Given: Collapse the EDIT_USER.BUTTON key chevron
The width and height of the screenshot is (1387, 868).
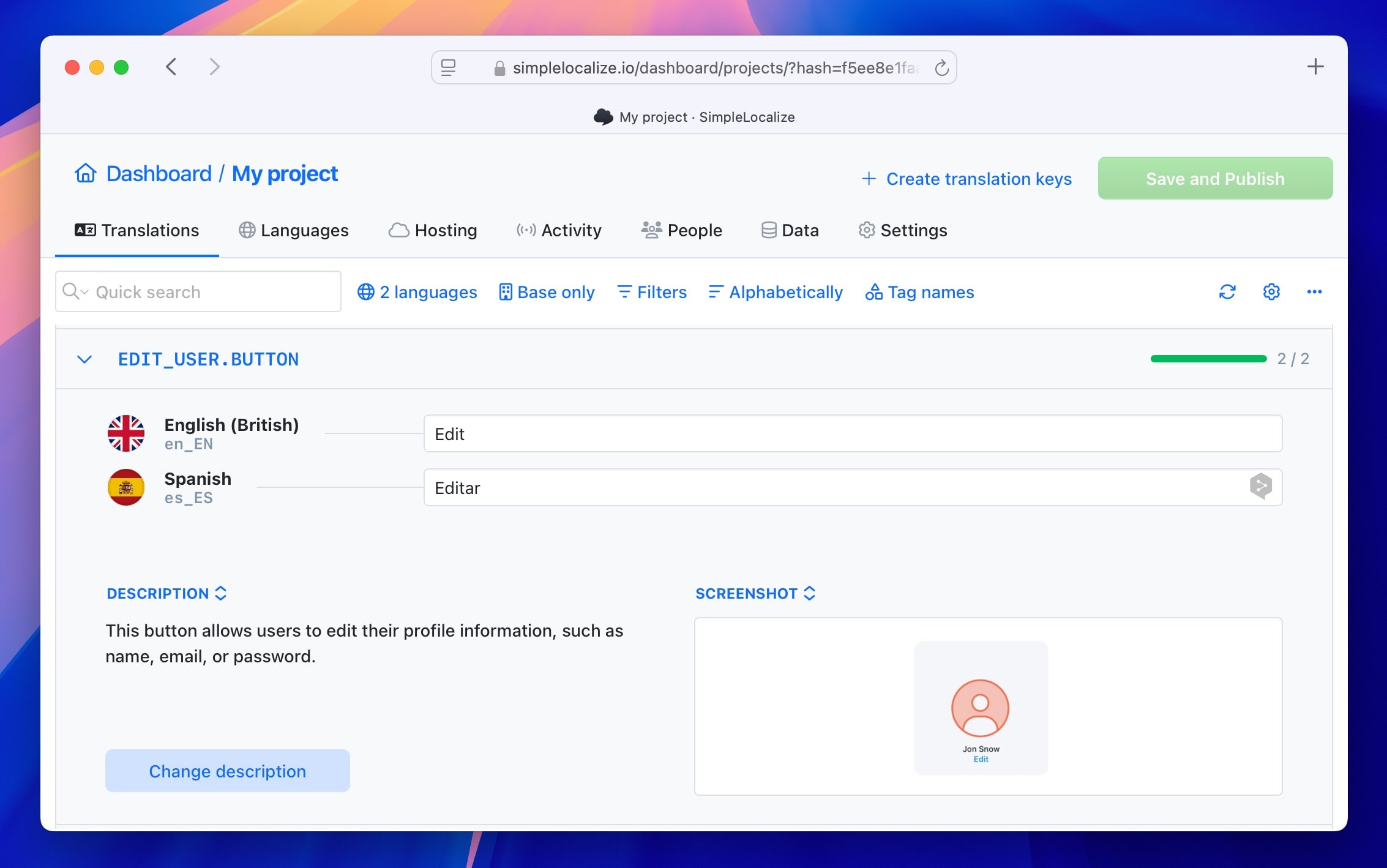Looking at the screenshot, I should (84, 359).
